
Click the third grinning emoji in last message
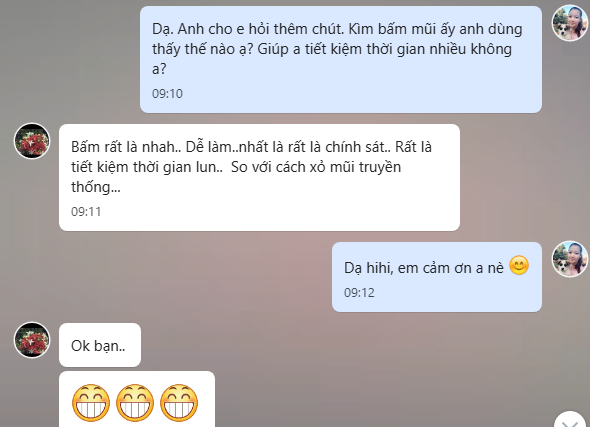tap(179, 403)
